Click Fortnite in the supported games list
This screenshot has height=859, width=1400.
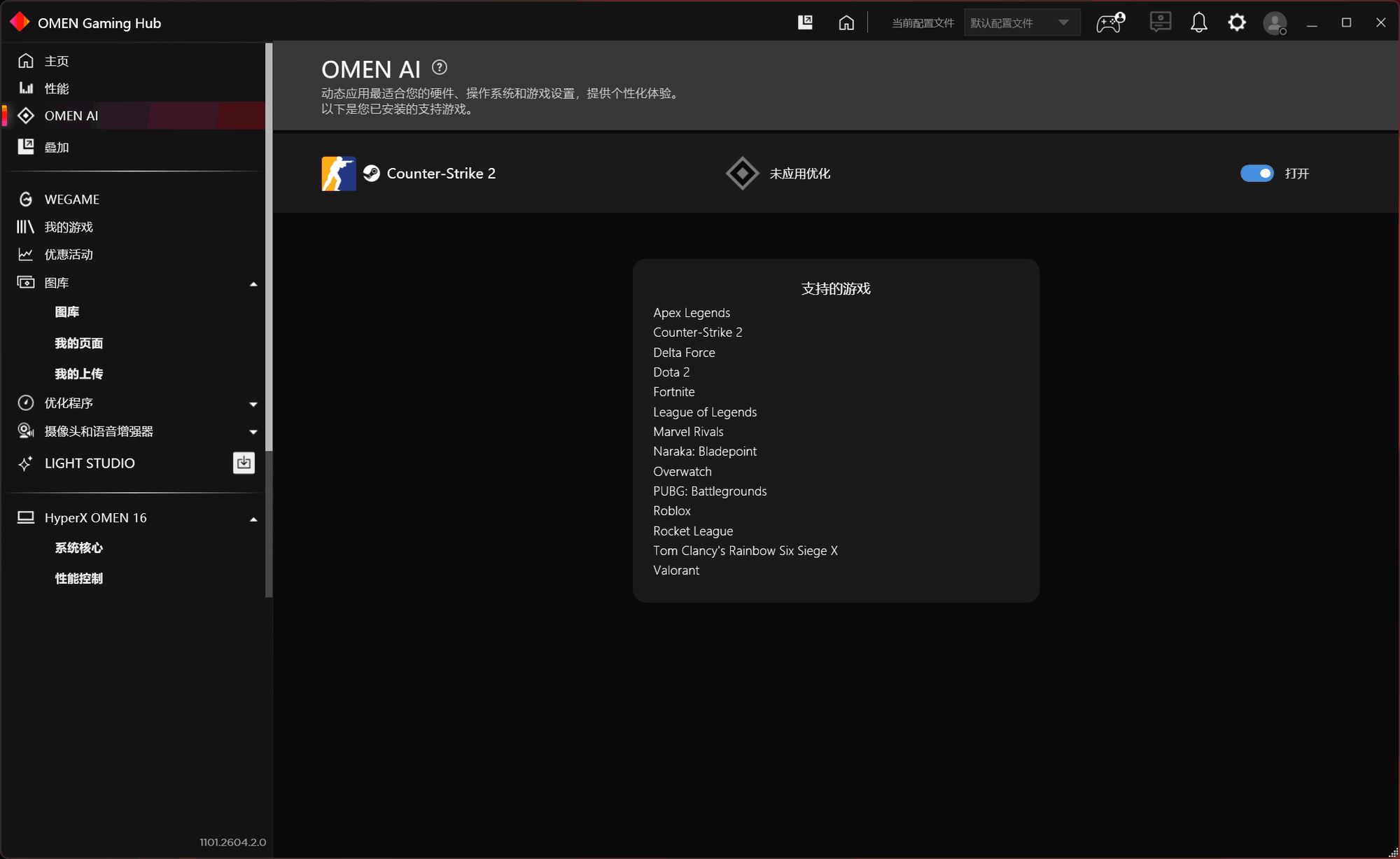click(674, 392)
